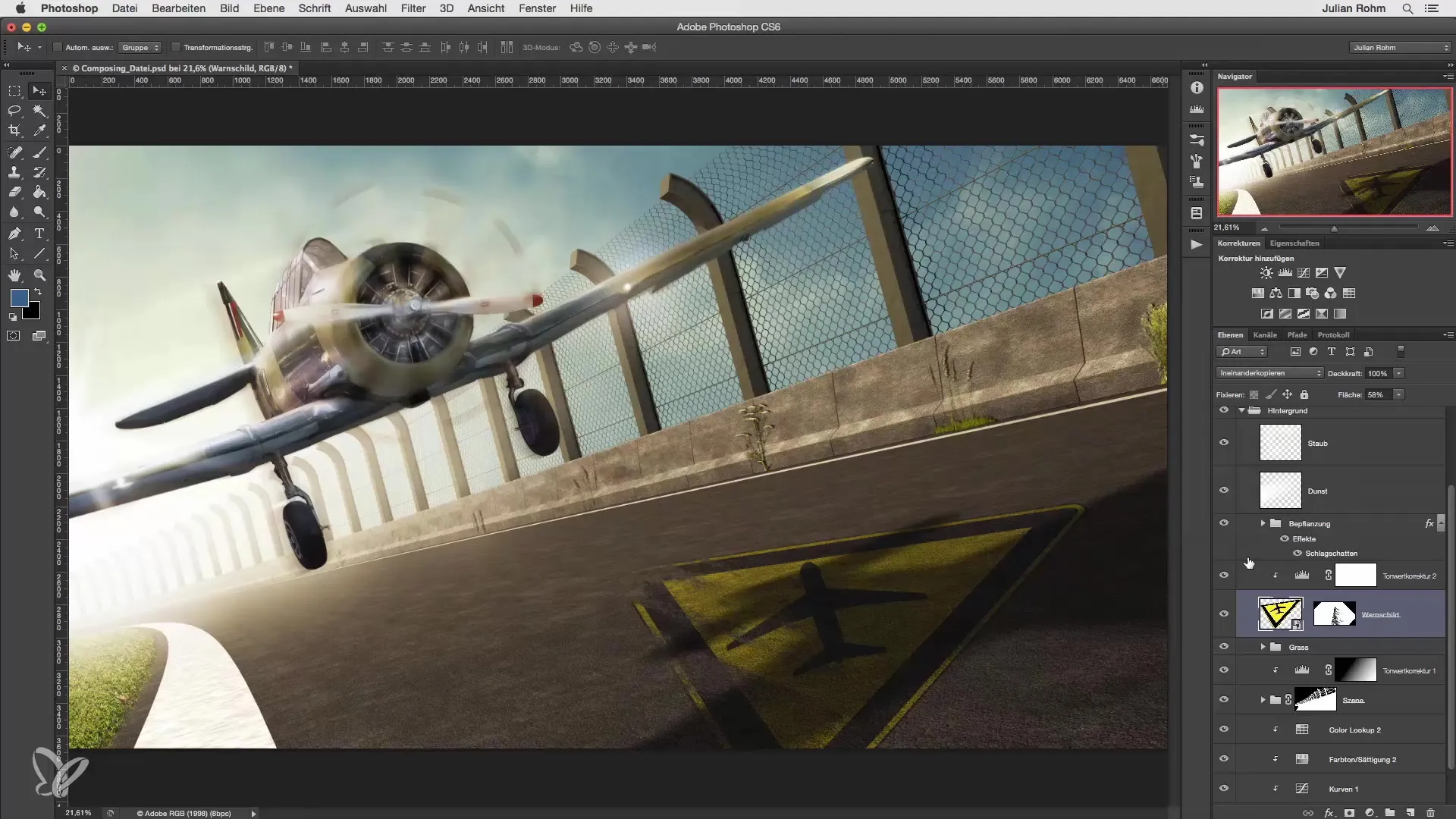
Task: Hide the Staub layer
Action: click(1224, 443)
